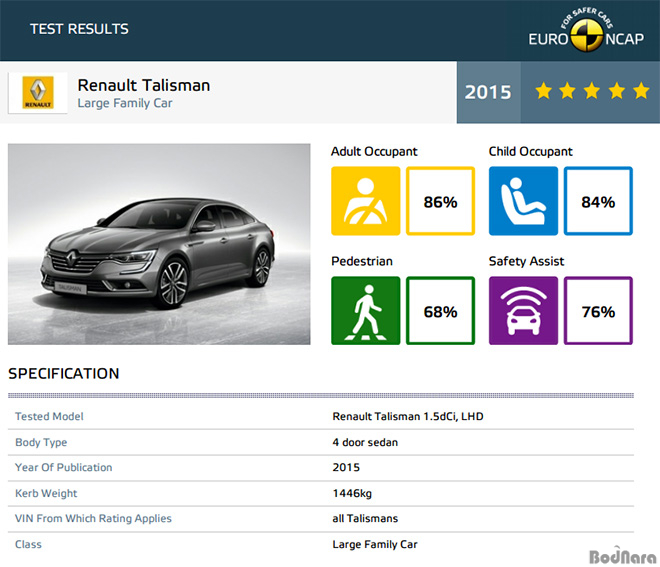Click the TEST RESULTS header title
The height and width of the screenshot is (567, 660).
click(x=79, y=29)
